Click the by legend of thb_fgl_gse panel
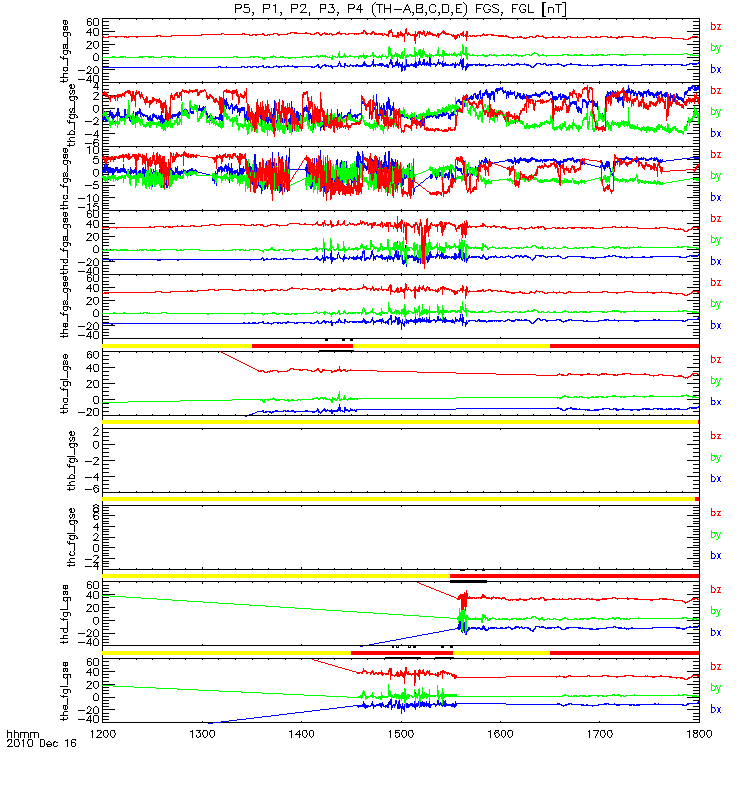Image resolution: width=750 pixels, height=800 pixels. (x=716, y=458)
